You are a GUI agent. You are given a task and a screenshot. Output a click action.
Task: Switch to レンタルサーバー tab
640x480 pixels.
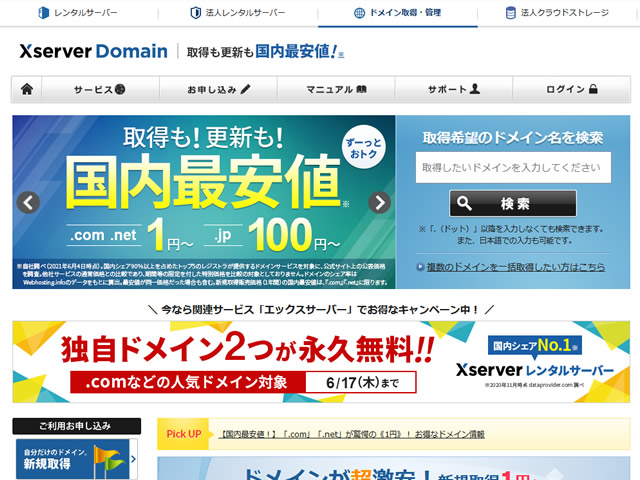[x=78, y=13]
